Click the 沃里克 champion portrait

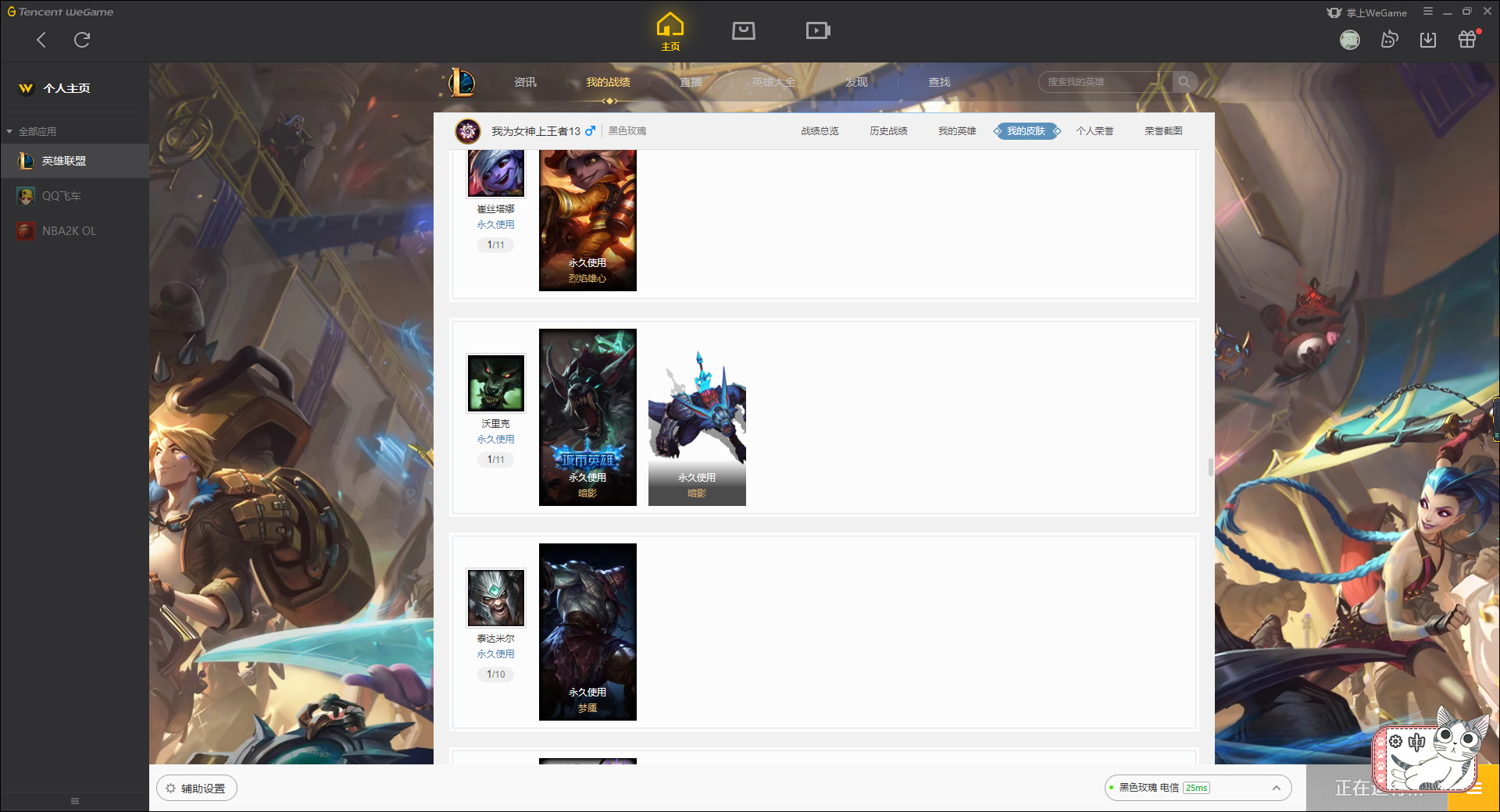(x=496, y=383)
